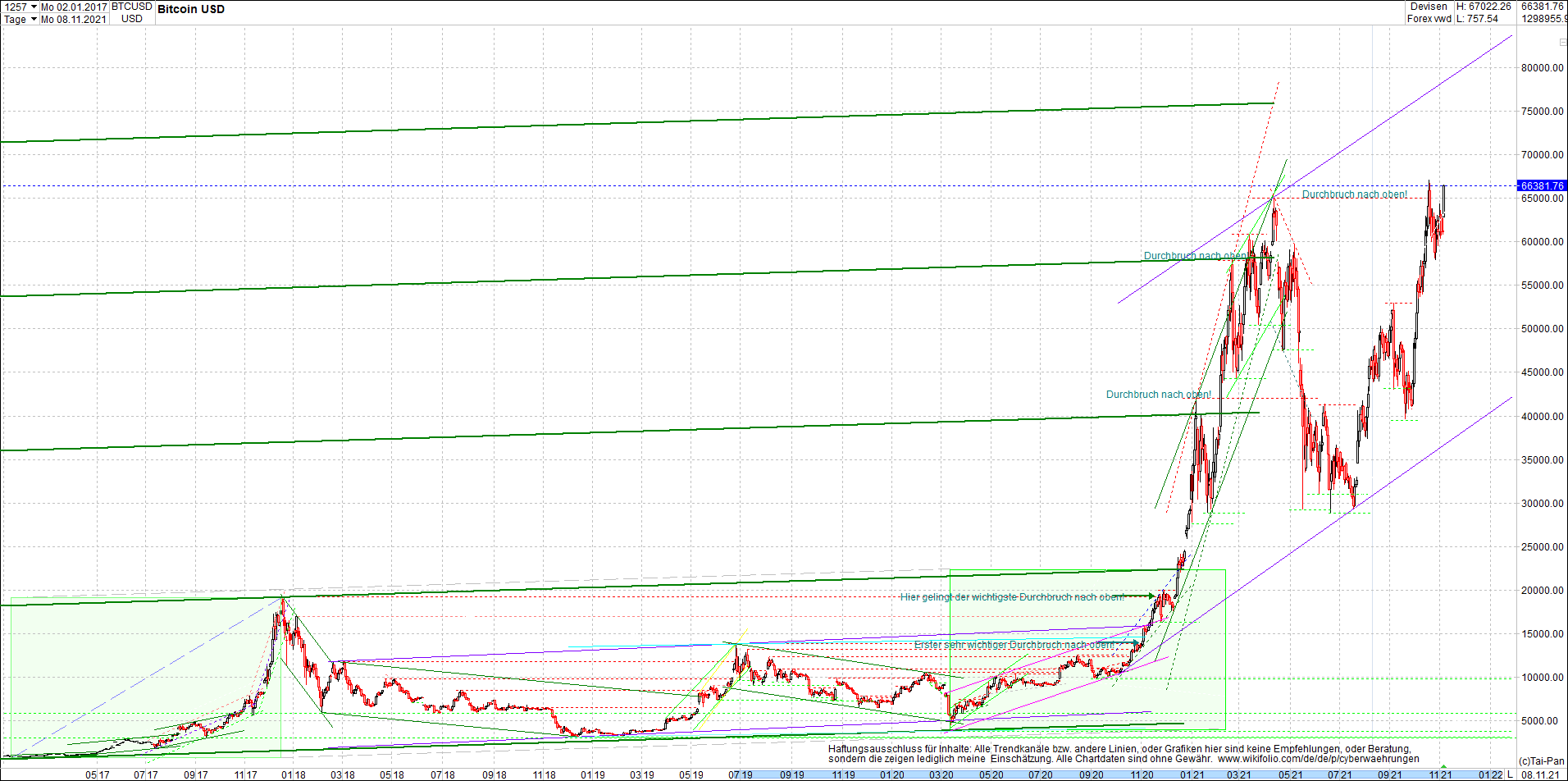
Task: Click the 20000.00 price axis label
Action: 1543,591
